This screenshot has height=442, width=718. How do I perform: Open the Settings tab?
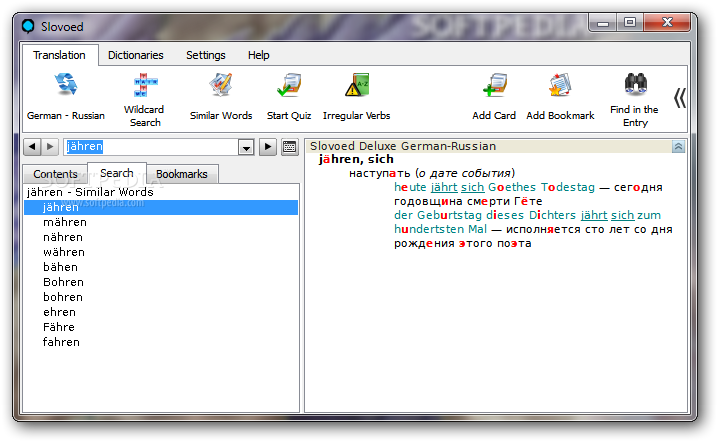206,55
